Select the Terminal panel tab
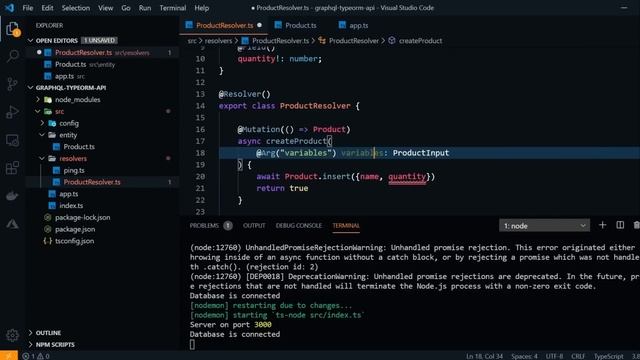Screen dimensions: 640x360 tap(346, 226)
